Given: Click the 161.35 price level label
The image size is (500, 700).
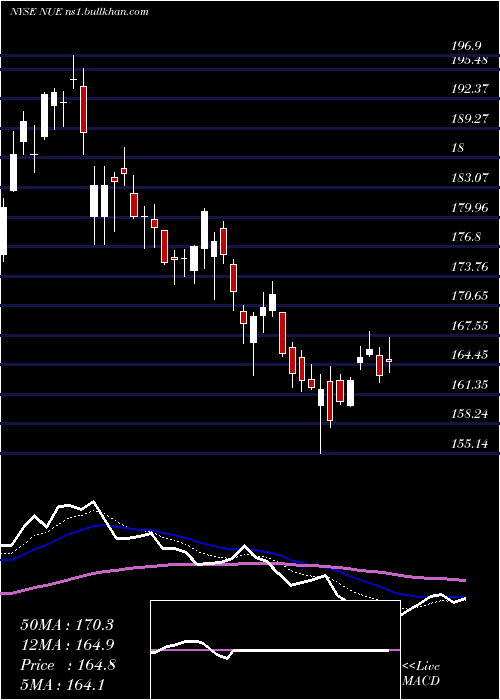Looking at the screenshot, I should coord(470,384).
